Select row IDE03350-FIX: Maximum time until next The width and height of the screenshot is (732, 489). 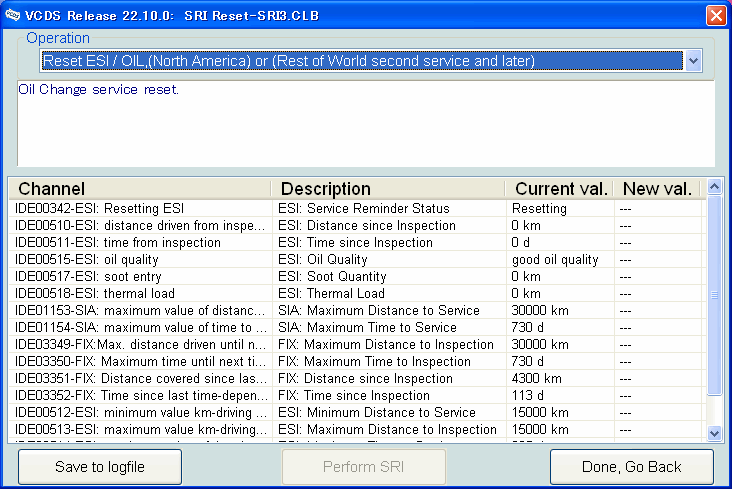point(357,361)
